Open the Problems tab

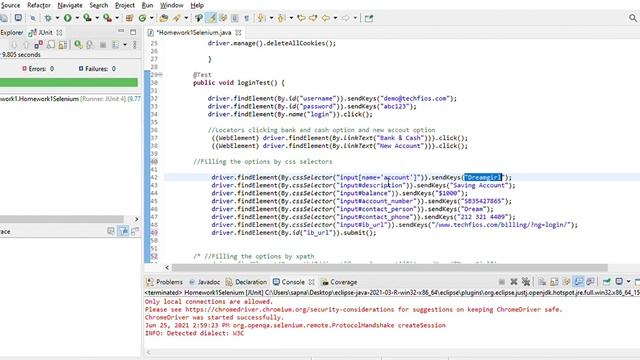pos(164,282)
